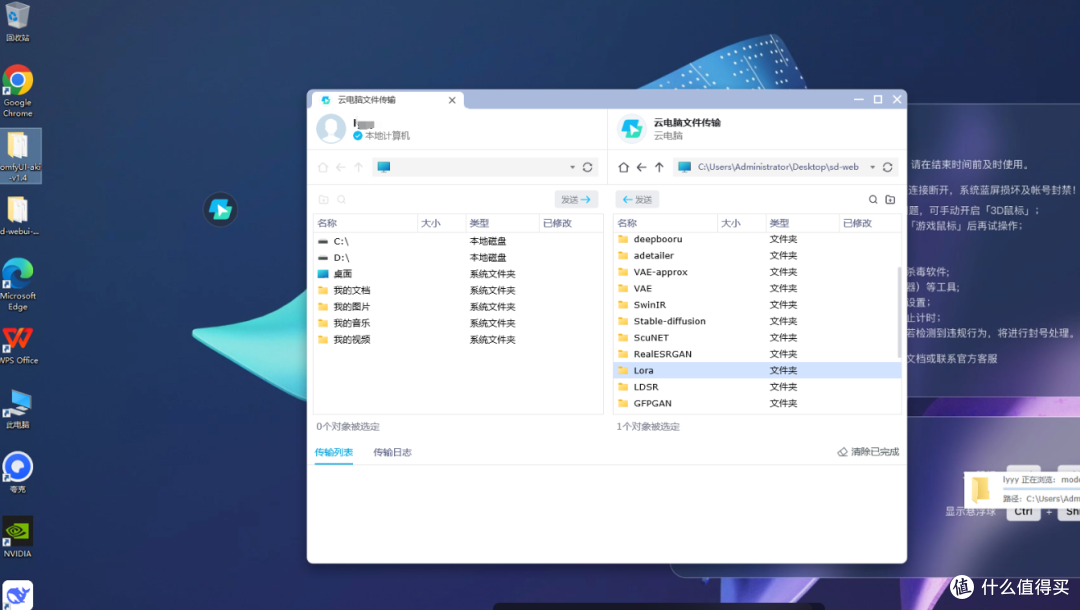Select the 我的音乐 folder row
Viewport: 1080px width, 610px height.
458,324
